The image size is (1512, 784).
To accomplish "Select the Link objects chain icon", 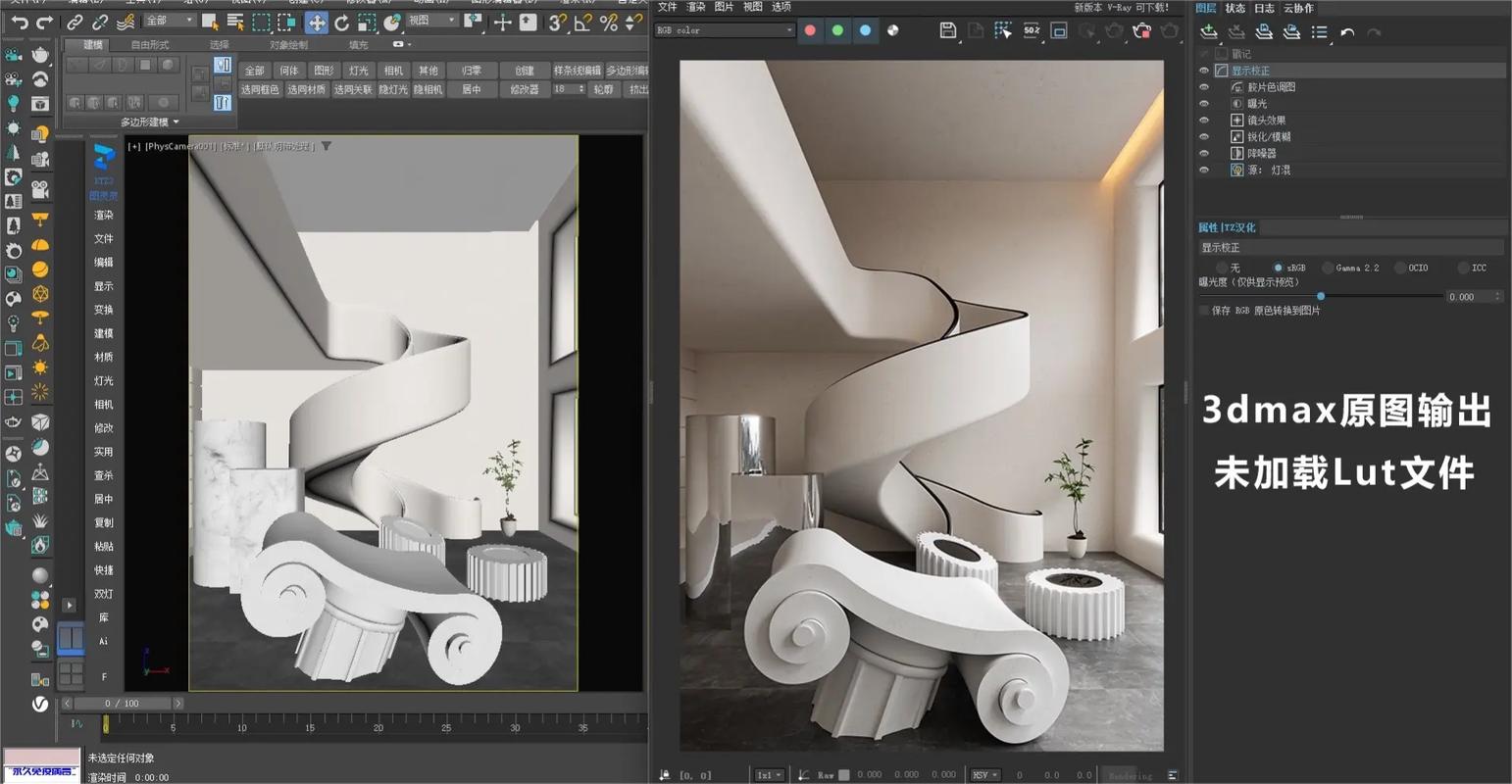I will pyautogui.click(x=76, y=23).
